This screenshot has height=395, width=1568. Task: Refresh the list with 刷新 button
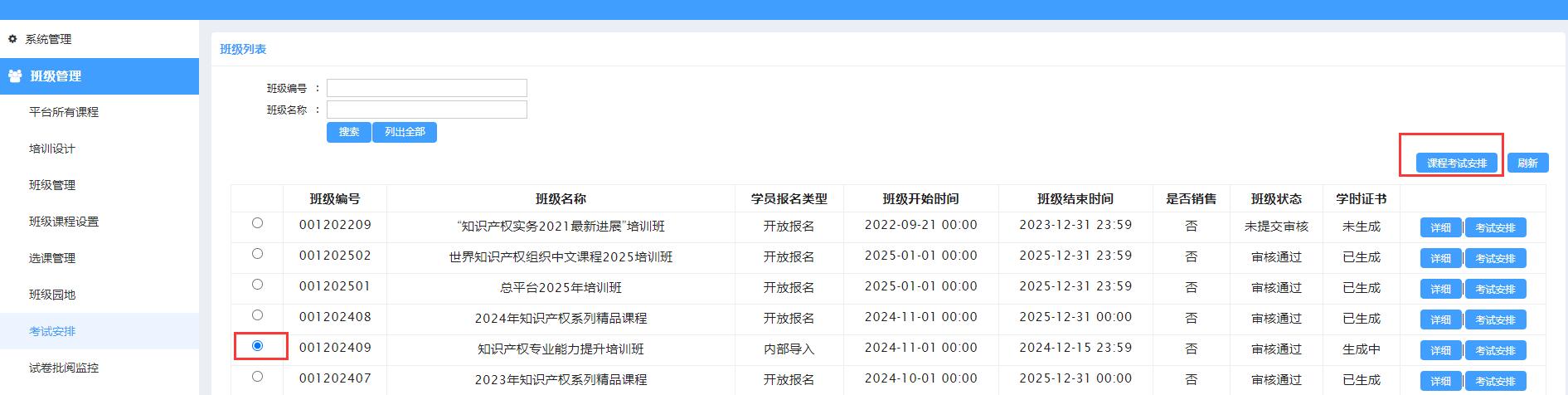pos(1527,163)
